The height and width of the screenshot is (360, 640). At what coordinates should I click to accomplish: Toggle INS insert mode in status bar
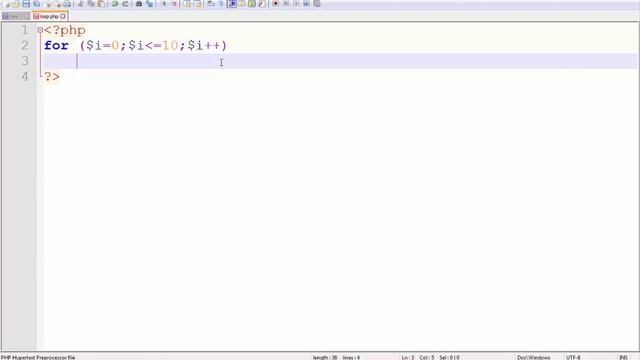pos(624,357)
